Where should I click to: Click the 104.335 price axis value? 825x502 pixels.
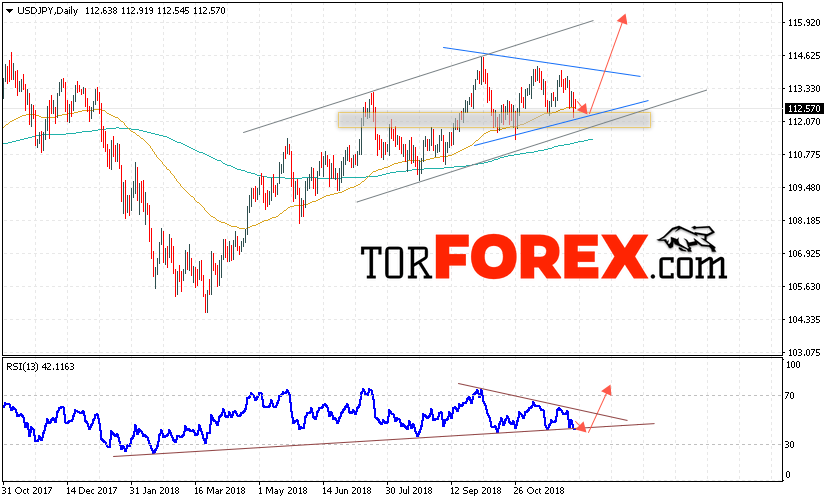(x=804, y=319)
